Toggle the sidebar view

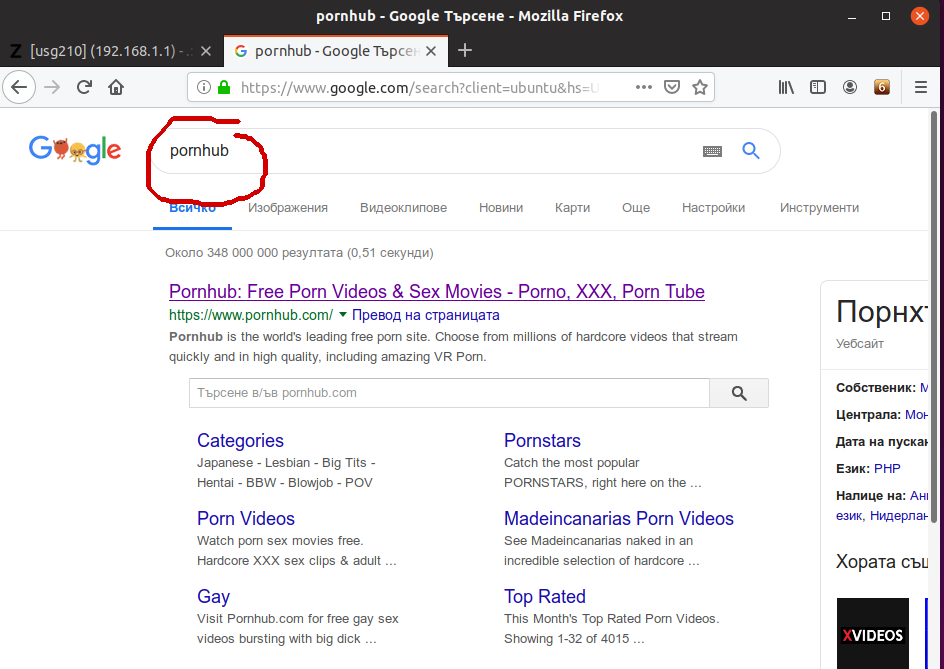[x=818, y=87]
